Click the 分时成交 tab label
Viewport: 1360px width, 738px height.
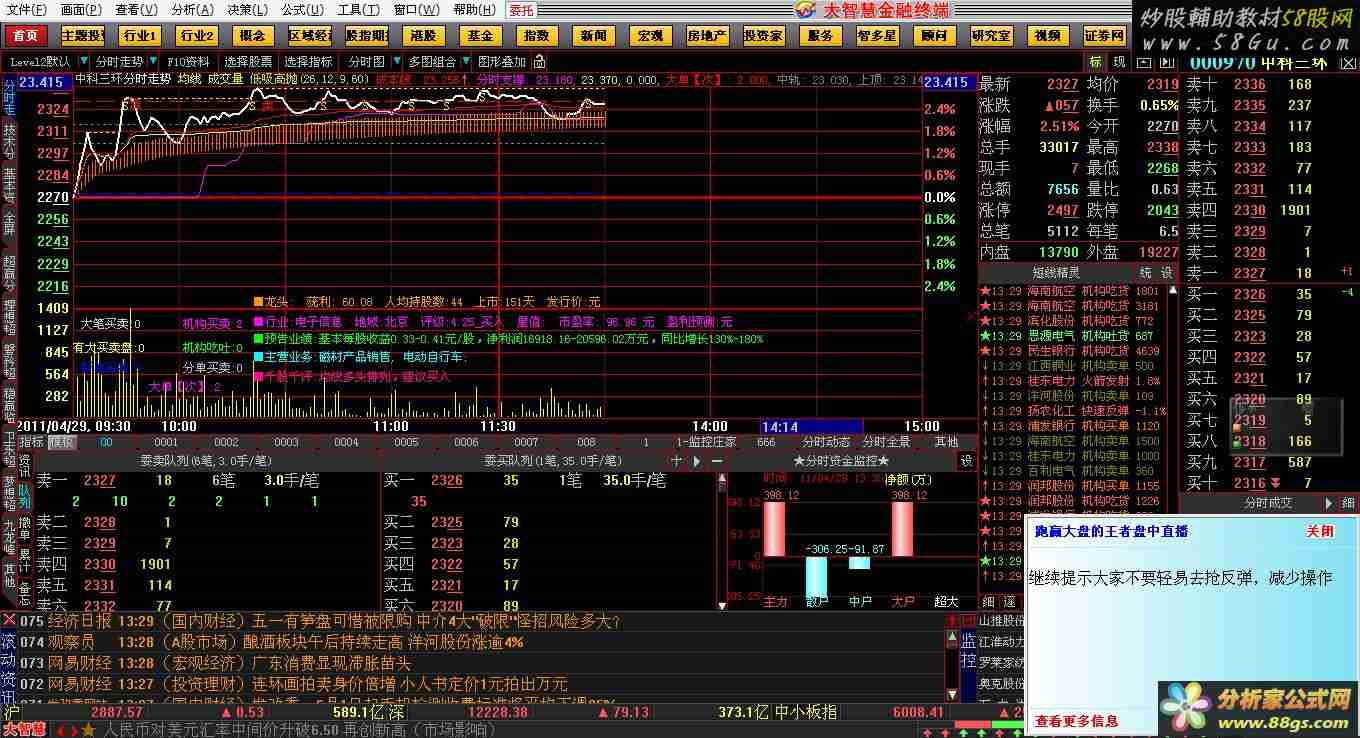pos(1268,503)
